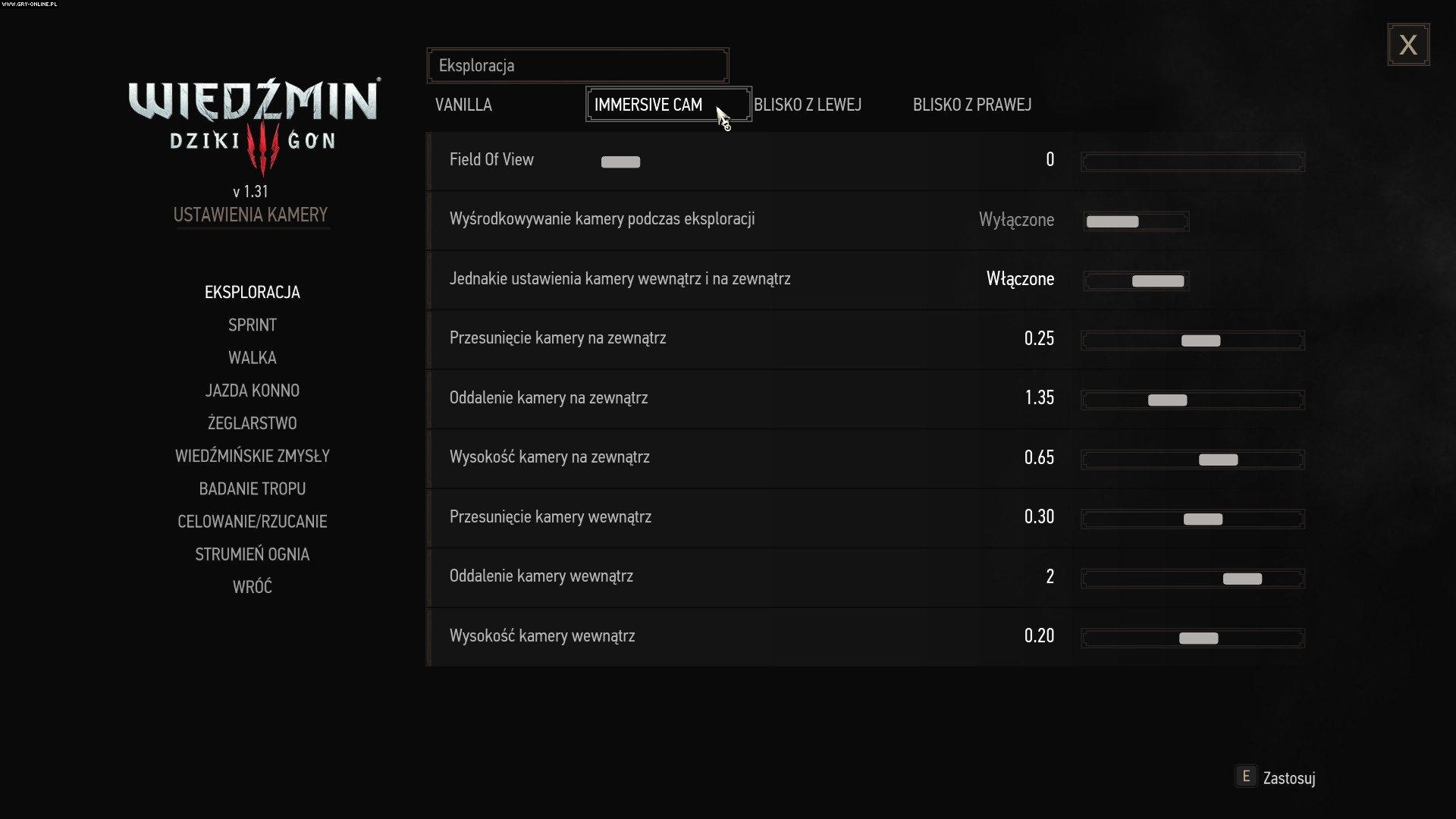Toggle Wyśrodkowywanie kamery podczas eksploracji switch
The height and width of the screenshot is (819, 1456).
1135,221
